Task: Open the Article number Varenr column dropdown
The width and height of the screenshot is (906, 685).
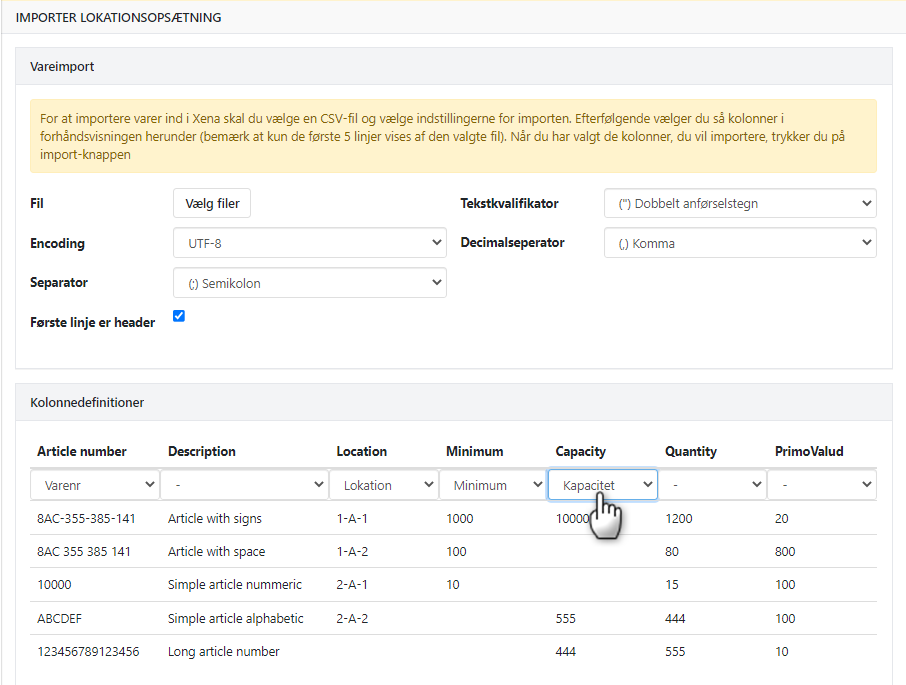Action: (95, 485)
